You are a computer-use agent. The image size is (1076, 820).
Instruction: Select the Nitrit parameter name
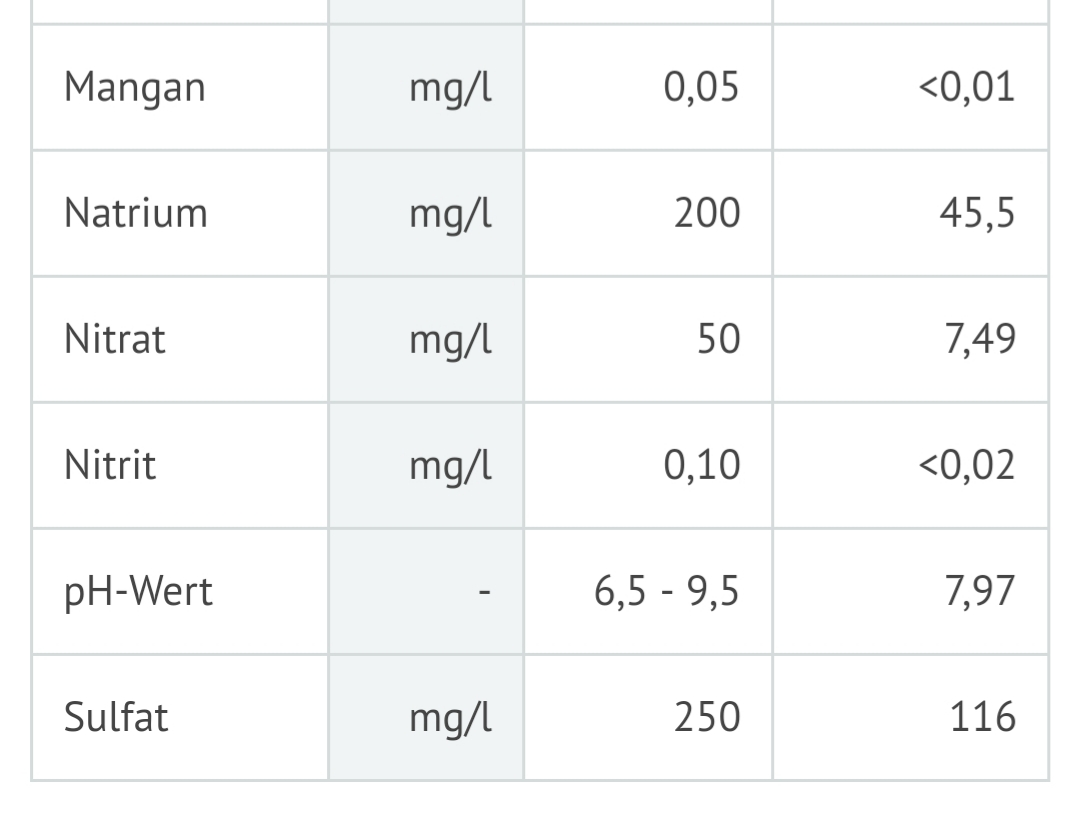pos(110,465)
